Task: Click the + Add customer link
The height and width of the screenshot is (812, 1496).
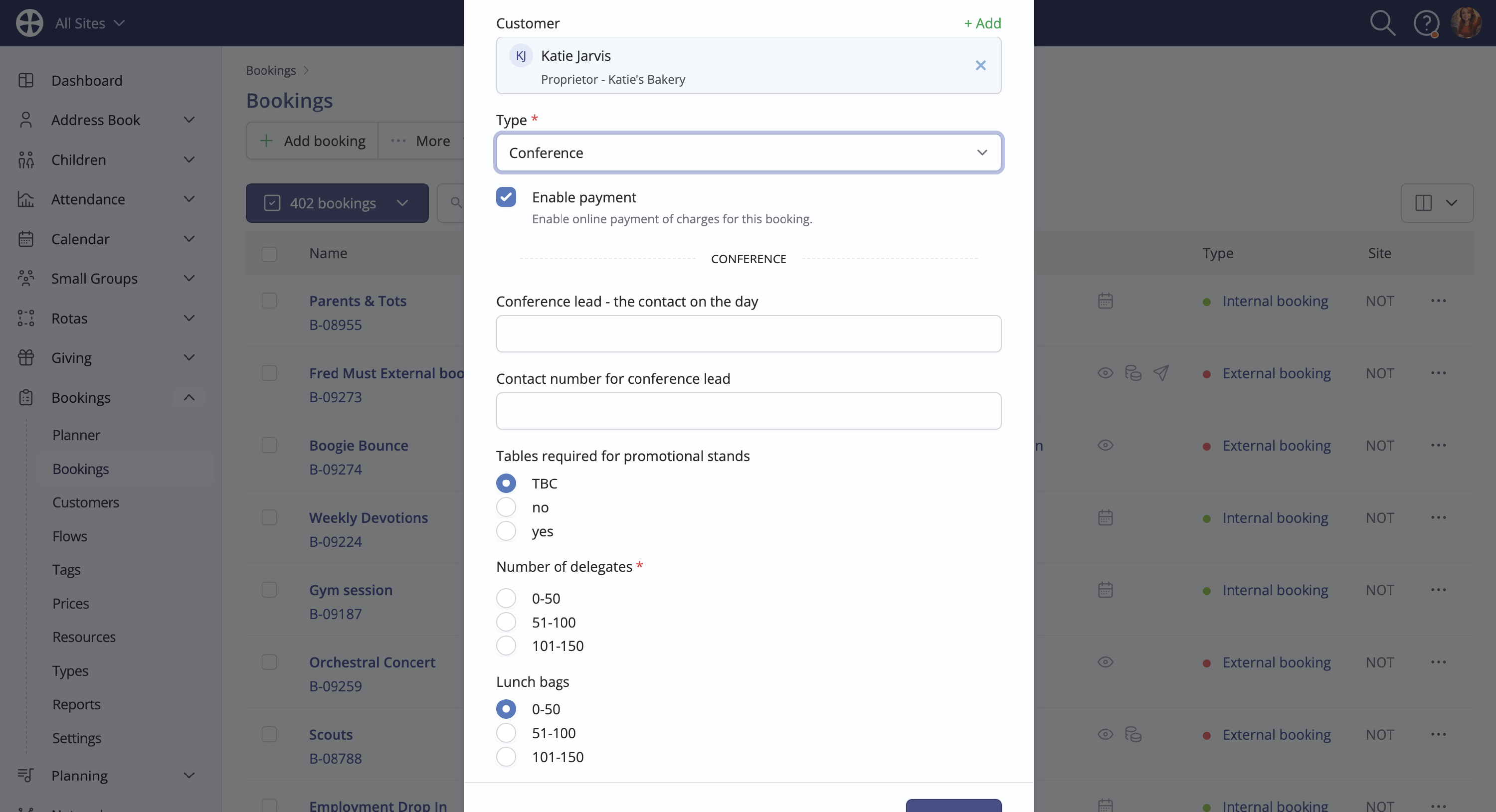Action: 982,23
